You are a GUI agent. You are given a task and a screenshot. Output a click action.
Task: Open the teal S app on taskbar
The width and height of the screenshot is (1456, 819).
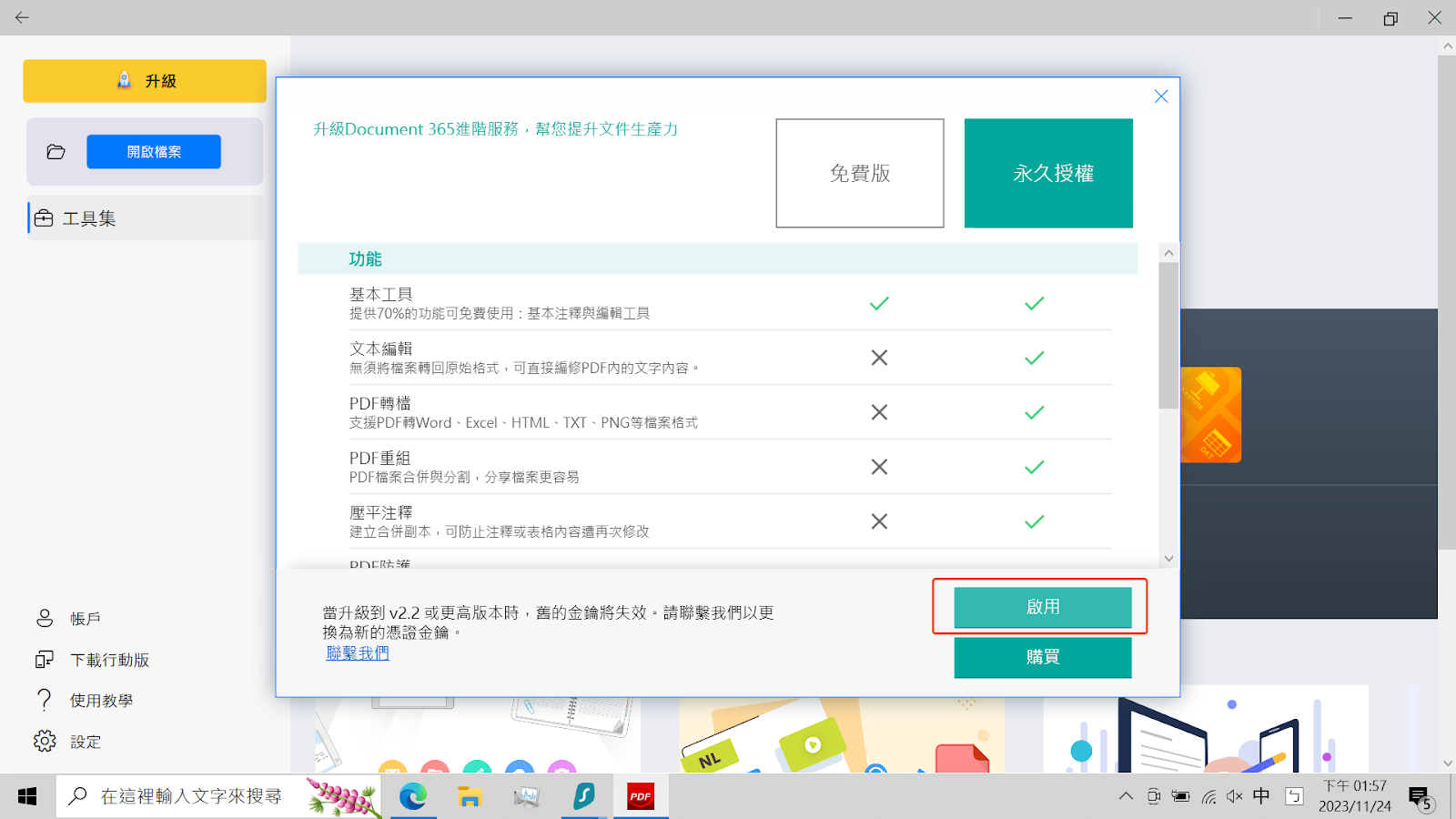coord(583,796)
